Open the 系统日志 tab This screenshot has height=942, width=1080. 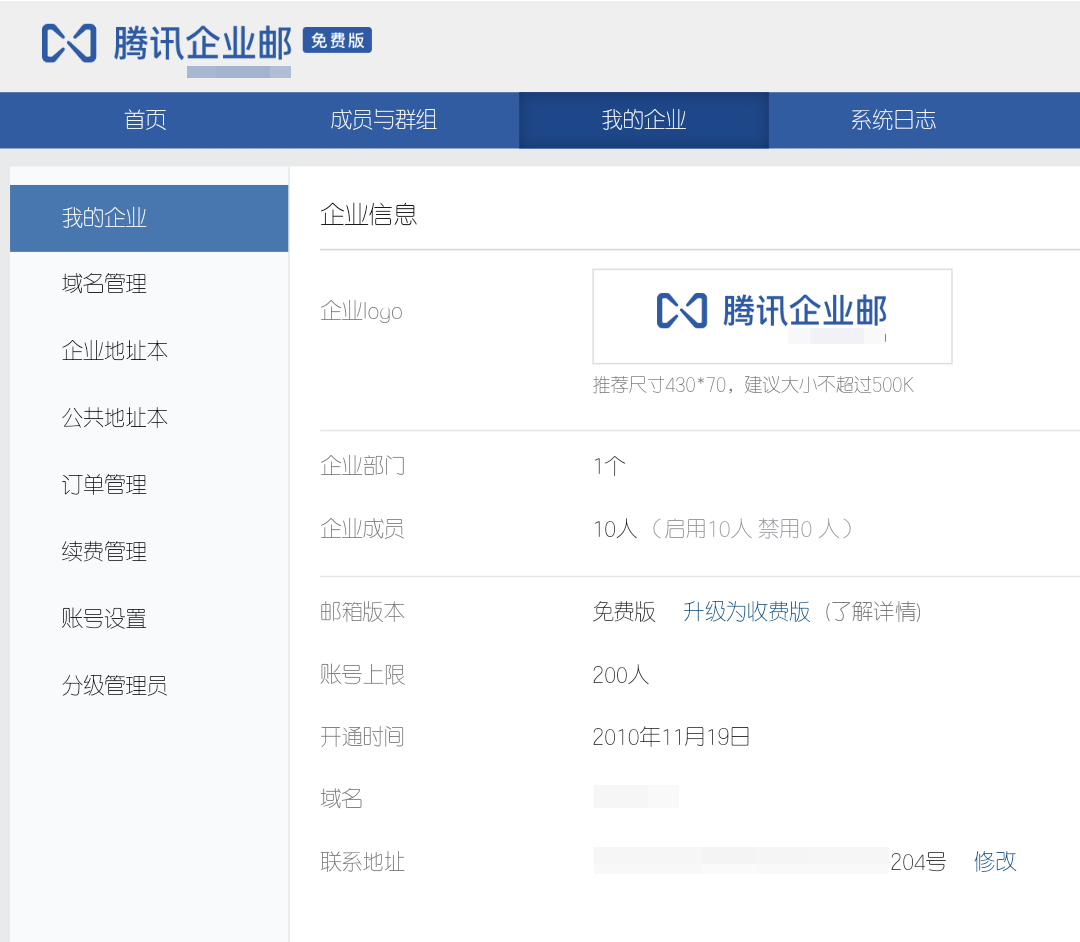pos(893,120)
